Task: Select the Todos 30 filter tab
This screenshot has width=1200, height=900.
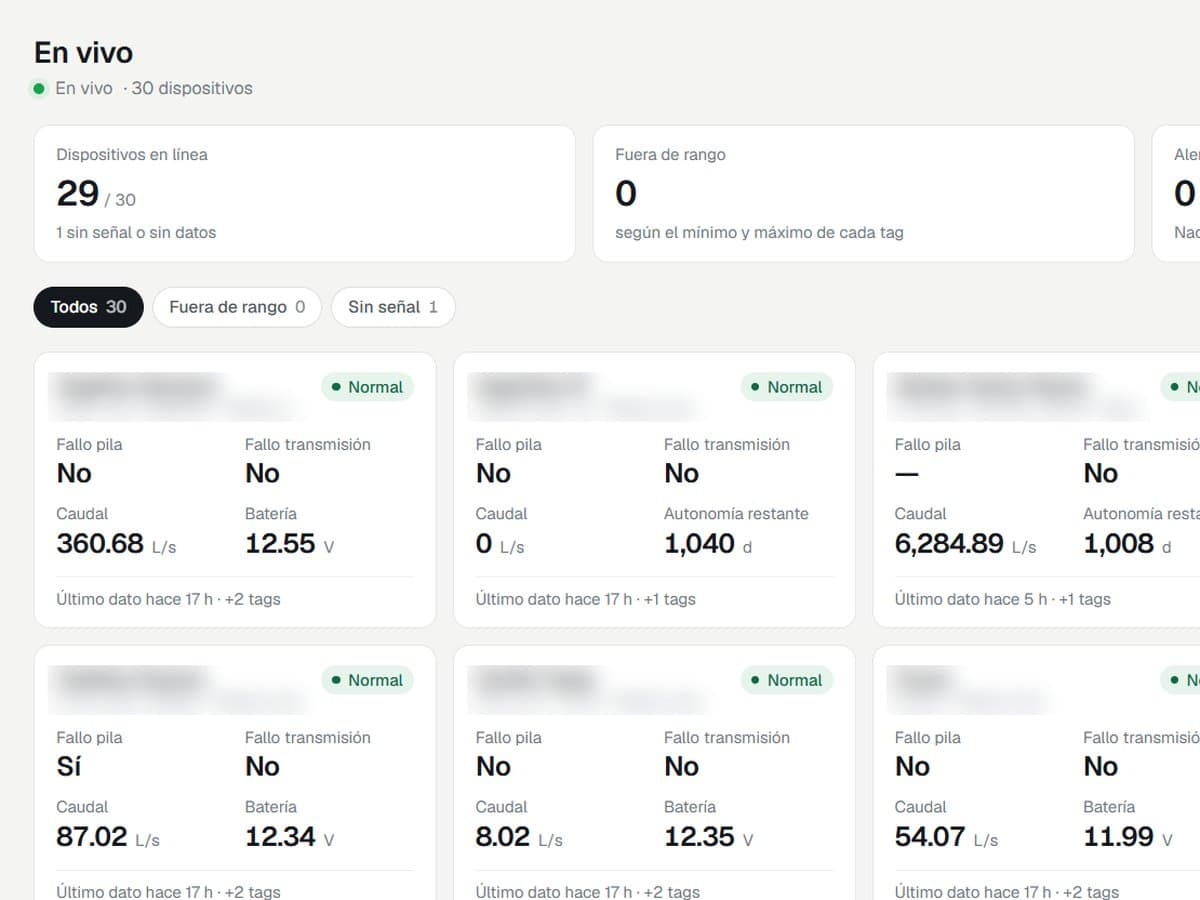Action: coord(89,307)
